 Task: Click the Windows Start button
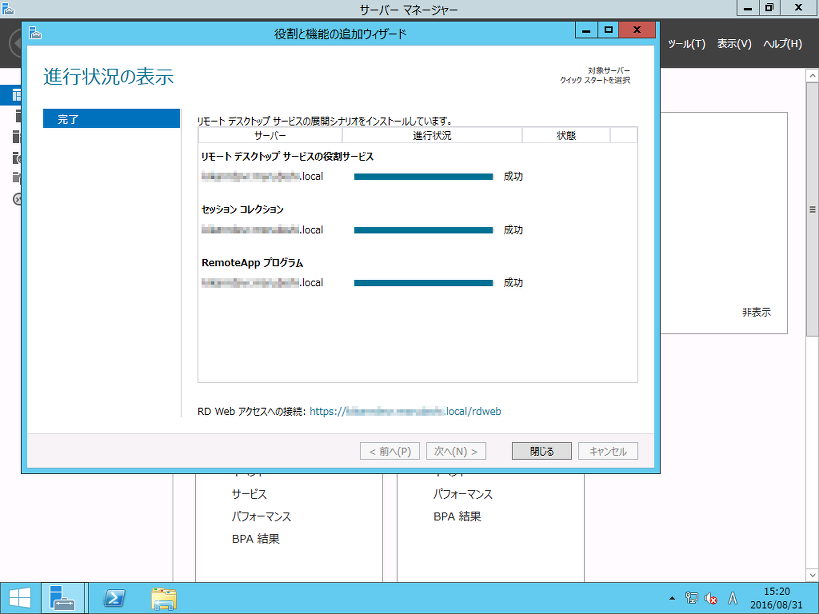coord(20,597)
